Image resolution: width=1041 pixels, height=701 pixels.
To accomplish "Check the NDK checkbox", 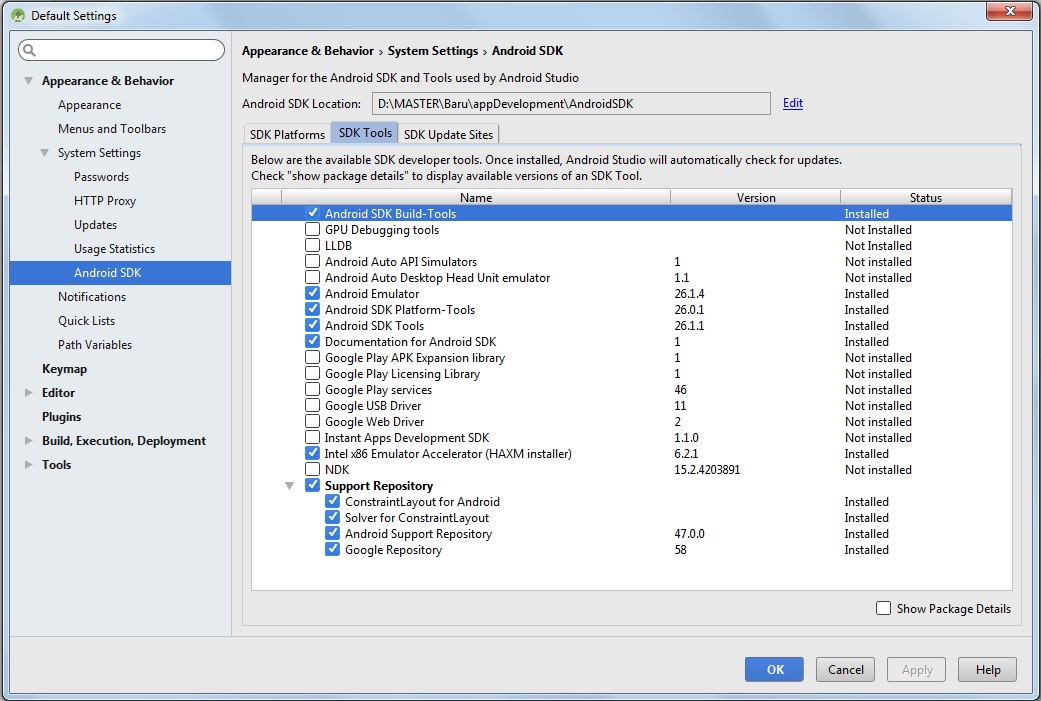I will point(313,470).
